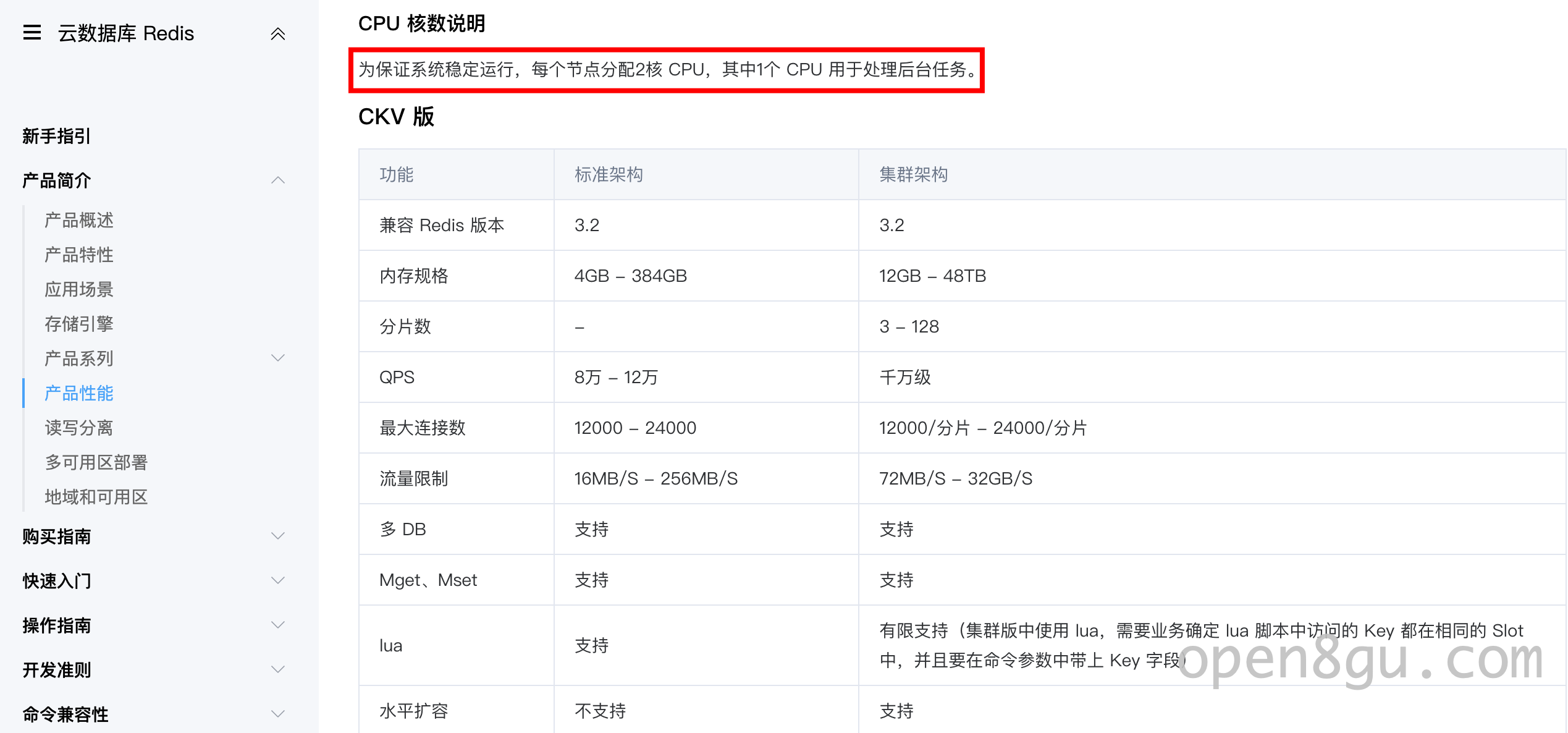Viewport: 1568px width, 733px height.
Task: Click the 最大连接数 row label
Action: 423,428
